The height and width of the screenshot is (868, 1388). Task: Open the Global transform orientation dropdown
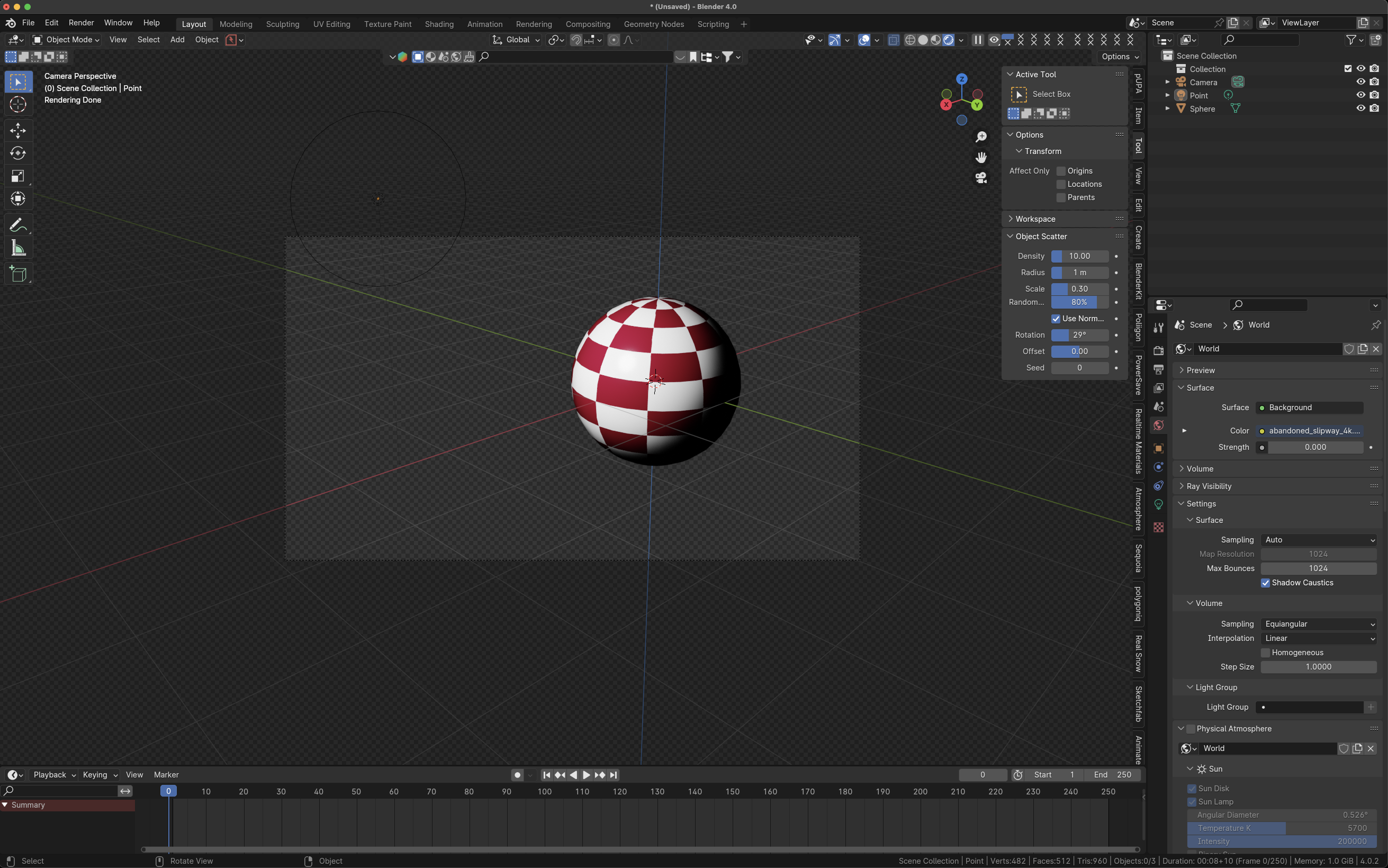pyautogui.click(x=516, y=40)
